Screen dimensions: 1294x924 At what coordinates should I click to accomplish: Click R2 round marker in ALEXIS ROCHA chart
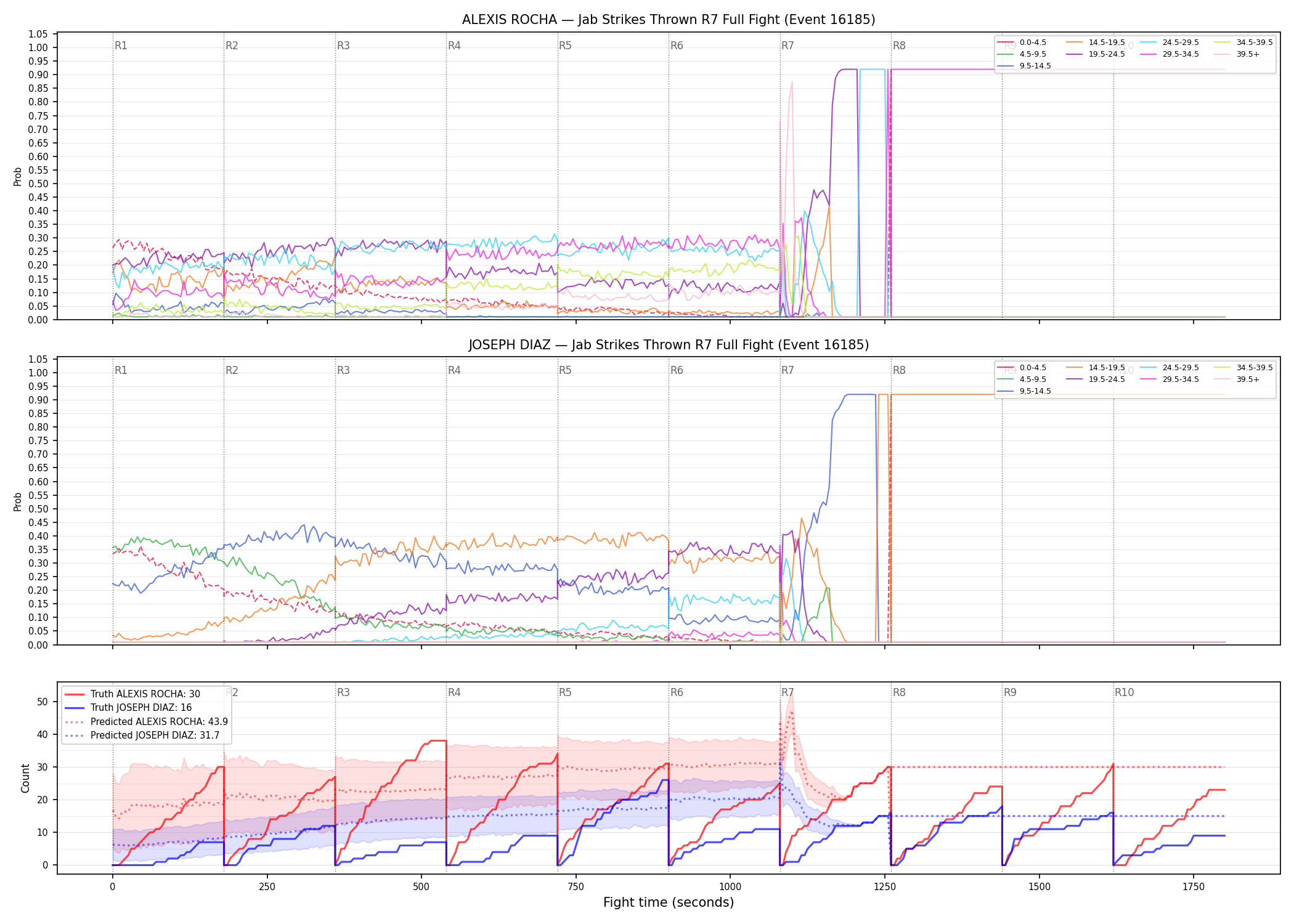232,46
